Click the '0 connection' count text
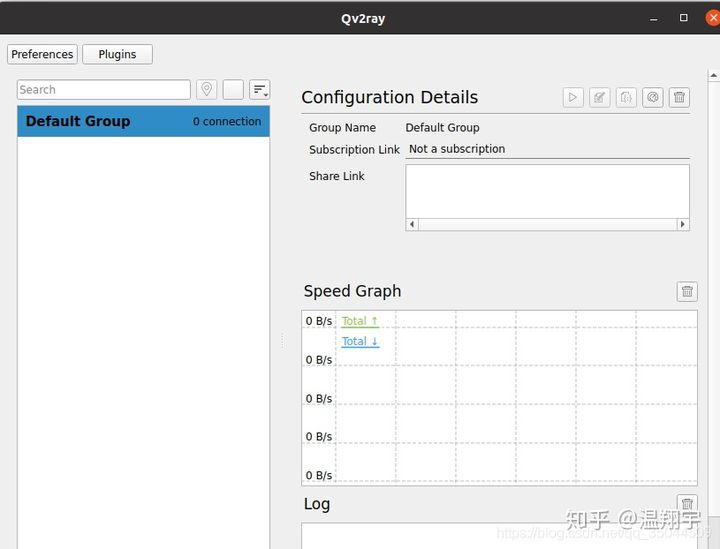 click(227, 122)
